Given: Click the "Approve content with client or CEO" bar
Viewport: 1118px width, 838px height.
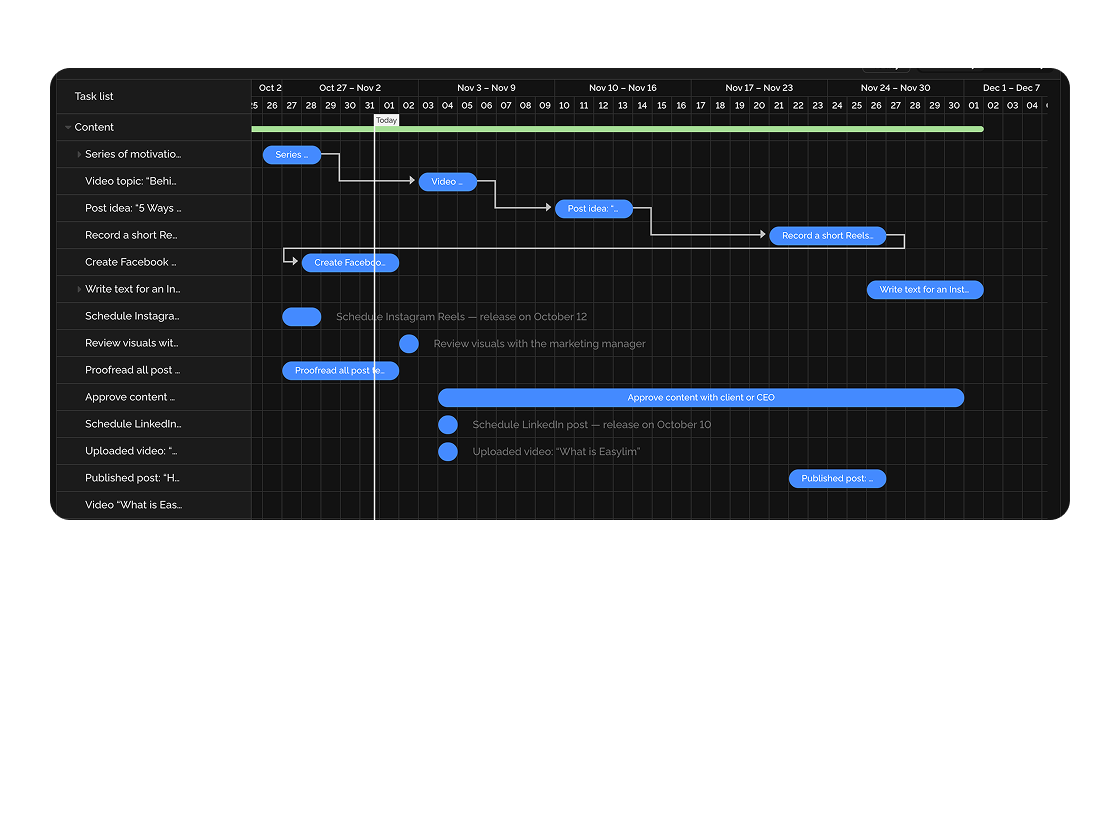Looking at the screenshot, I should click(700, 397).
